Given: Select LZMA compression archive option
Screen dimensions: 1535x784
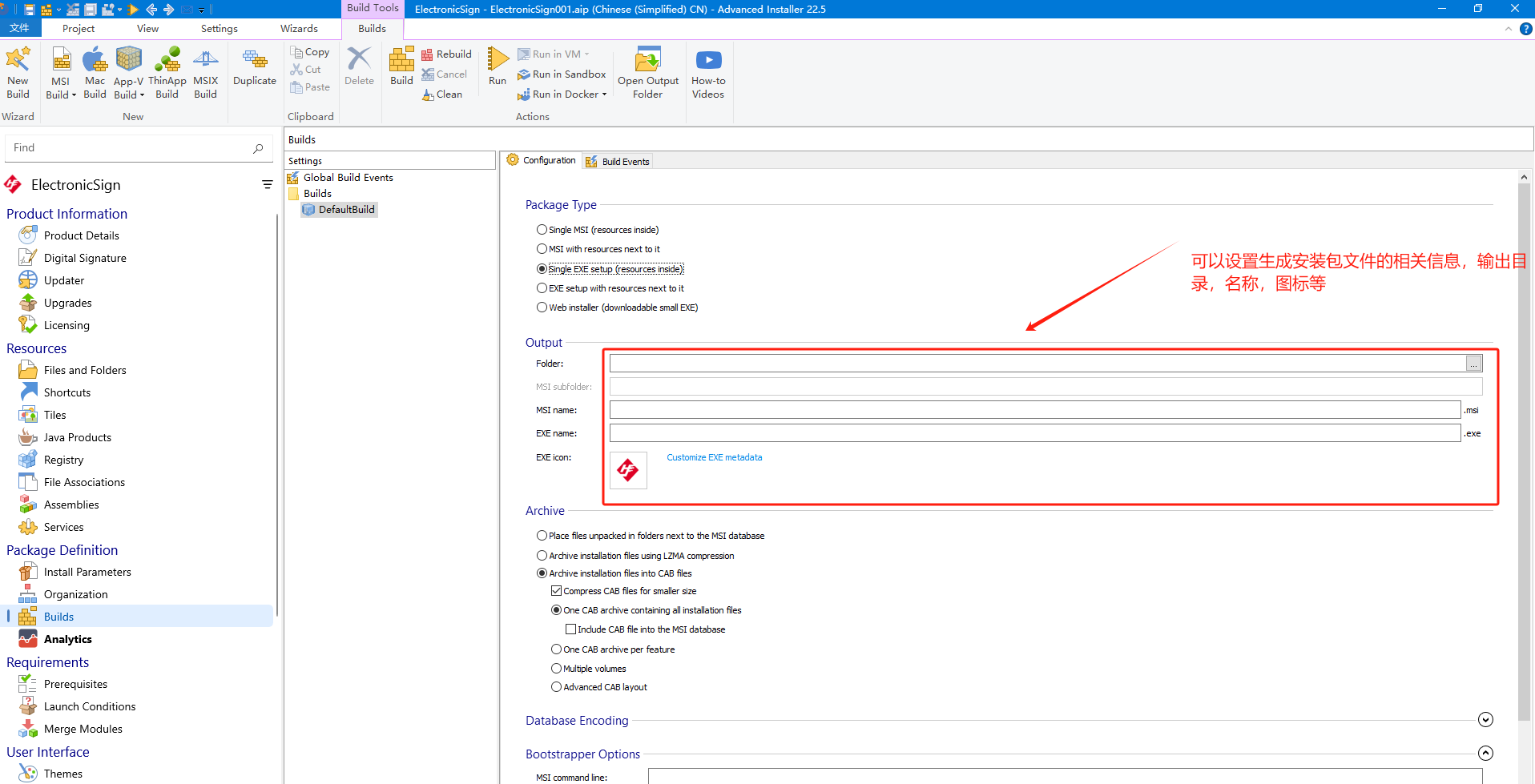Looking at the screenshot, I should click(x=635, y=556).
